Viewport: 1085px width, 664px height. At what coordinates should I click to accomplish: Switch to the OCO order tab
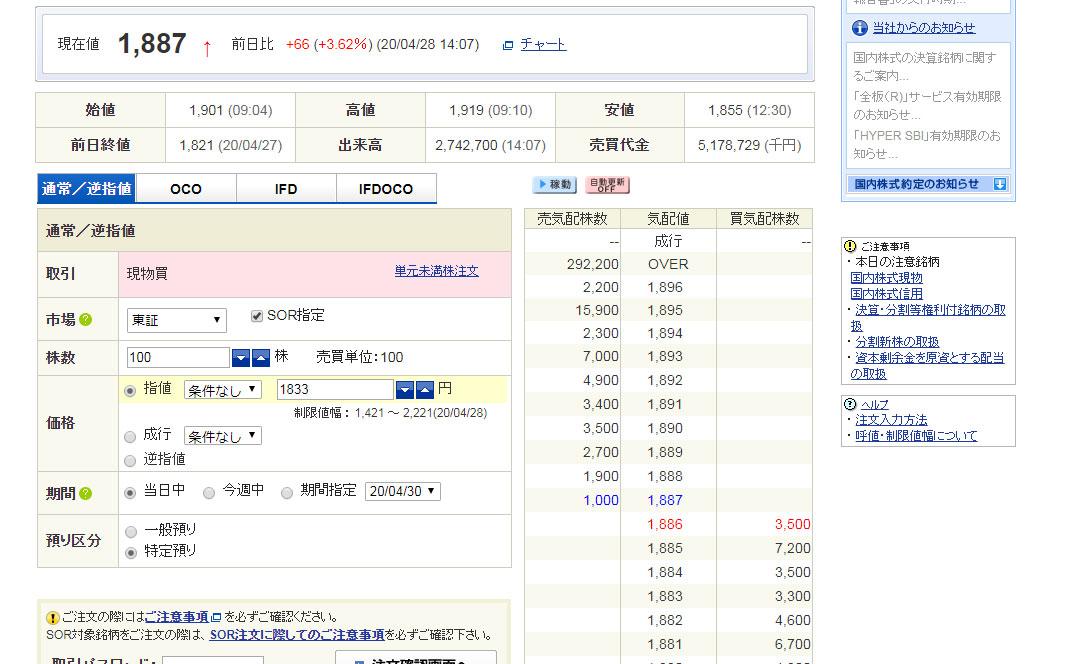tap(186, 188)
